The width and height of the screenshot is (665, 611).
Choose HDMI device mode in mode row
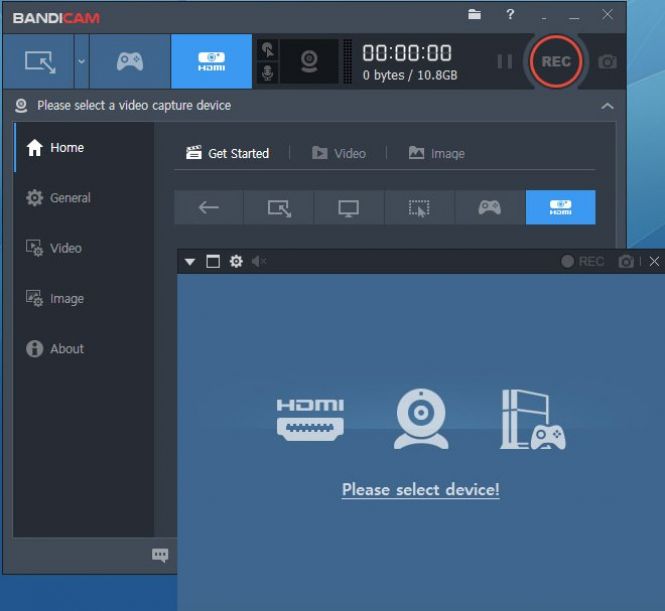(561, 208)
